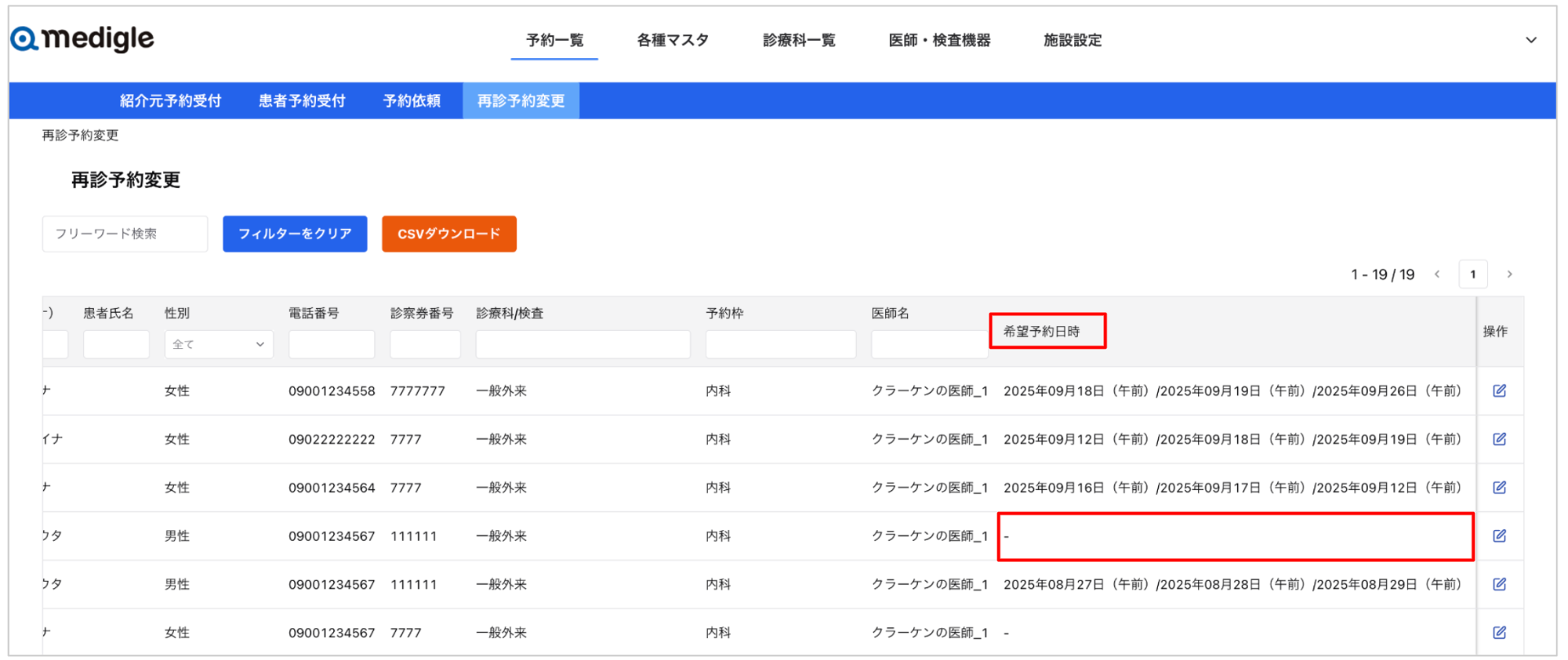Image resolution: width=1568 pixels, height=660 pixels.
Task: Switch to 紹介元予約受付 tab
Action: [171, 100]
